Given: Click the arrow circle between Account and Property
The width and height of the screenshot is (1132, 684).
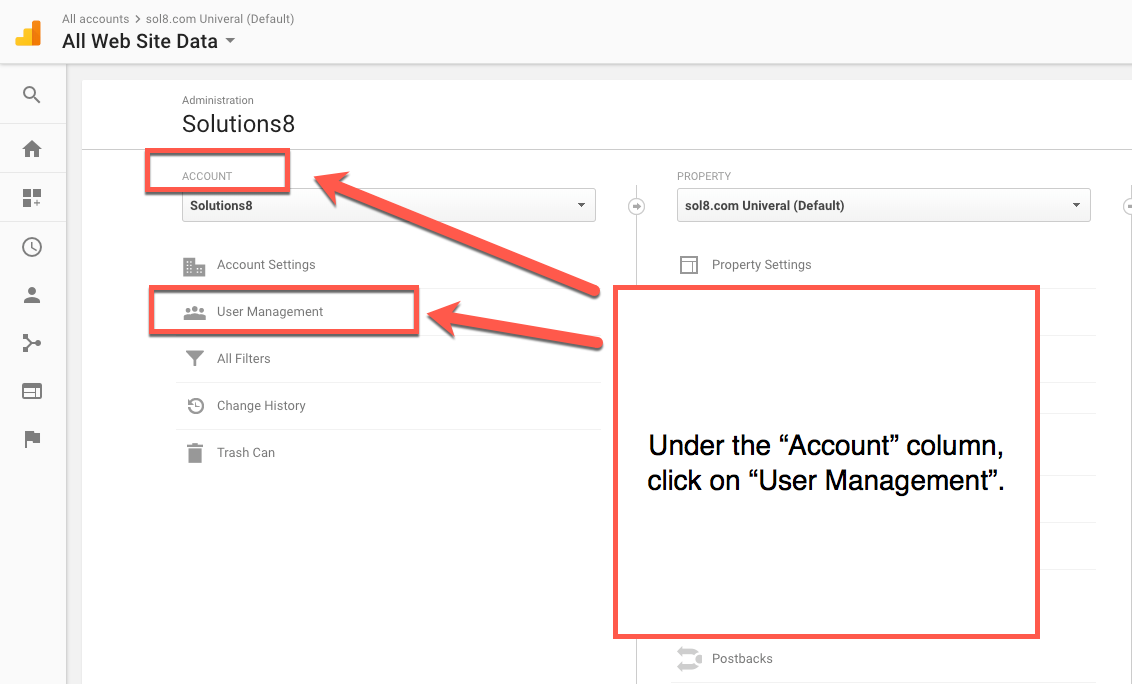Looking at the screenshot, I should pyautogui.click(x=636, y=207).
